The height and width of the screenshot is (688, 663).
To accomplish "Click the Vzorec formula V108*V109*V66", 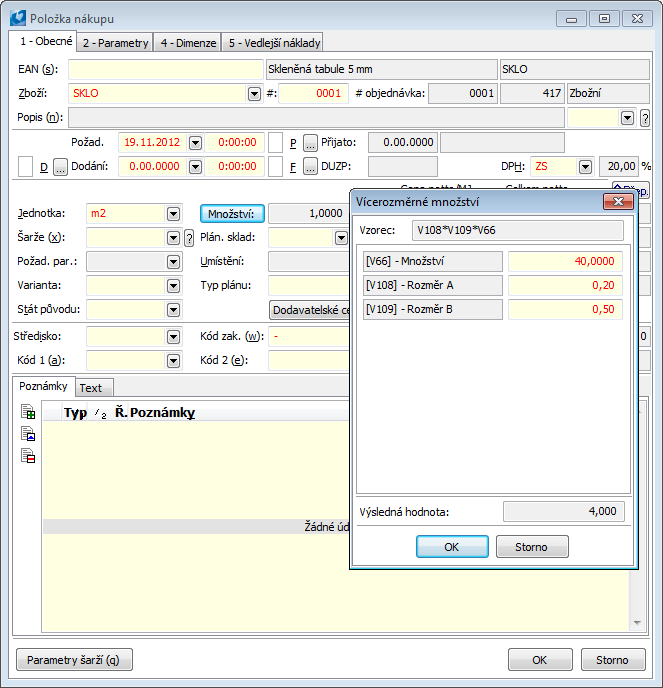I will [518, 230].
